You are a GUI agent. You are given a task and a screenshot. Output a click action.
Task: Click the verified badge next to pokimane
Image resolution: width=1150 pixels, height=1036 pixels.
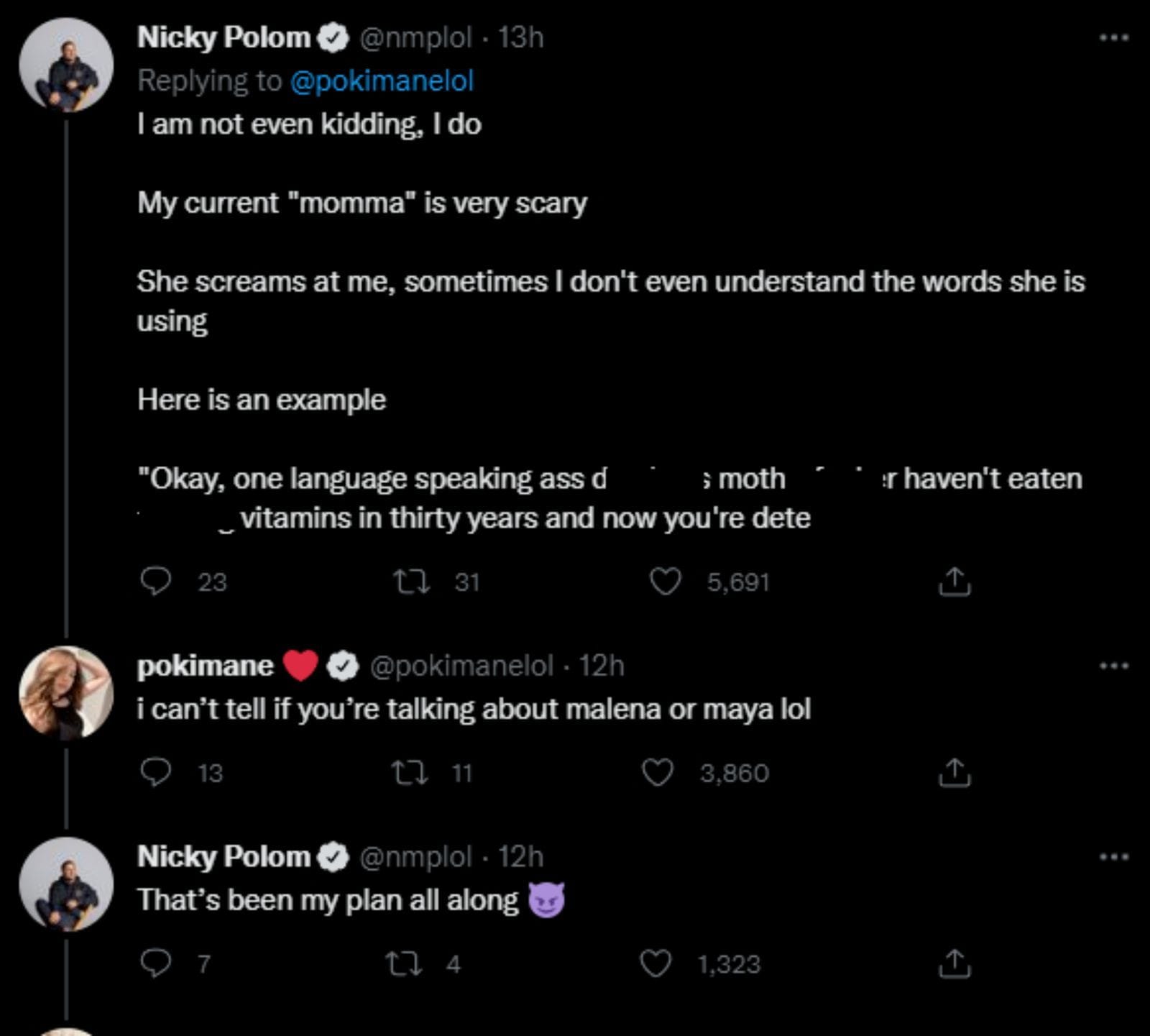343,665
